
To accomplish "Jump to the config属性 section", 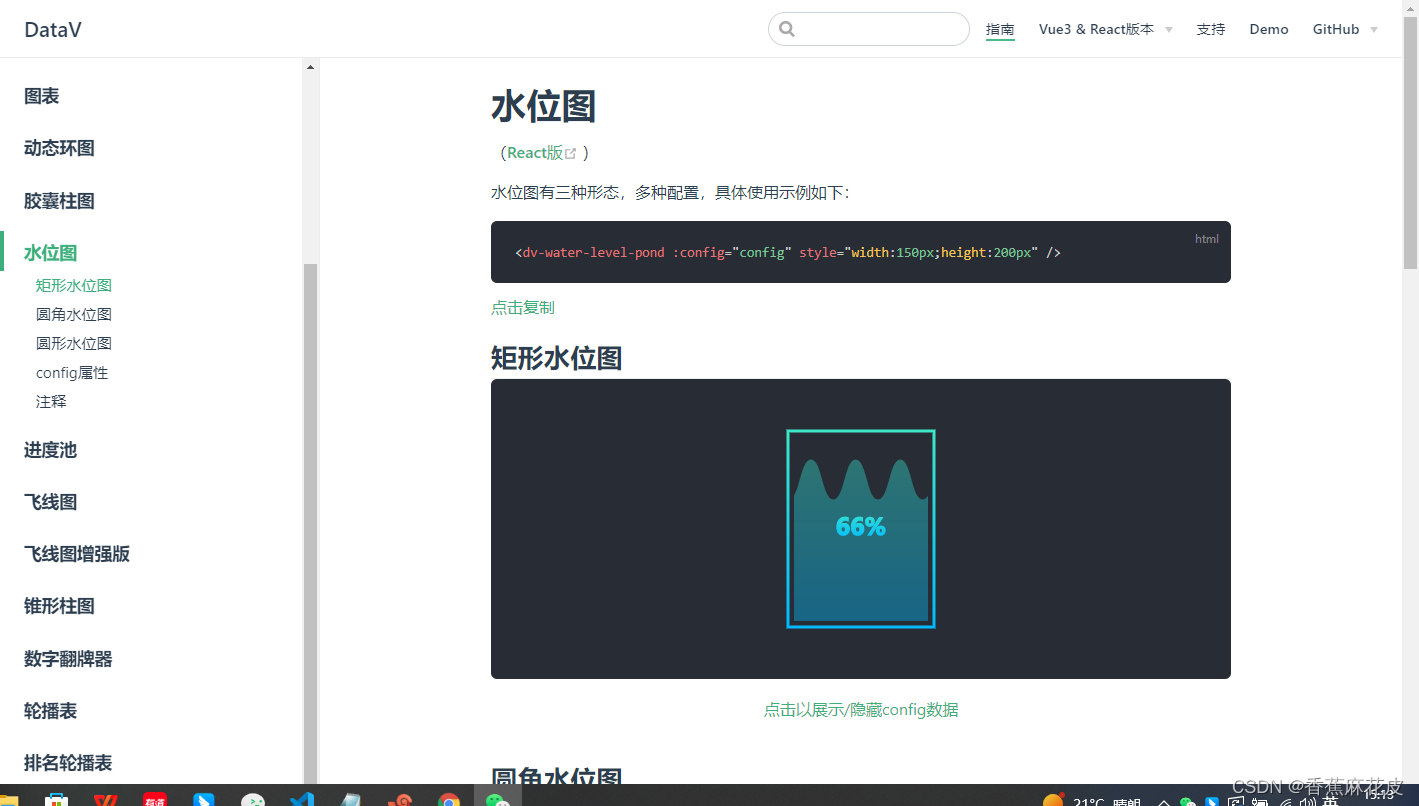I will pos(72,372).
